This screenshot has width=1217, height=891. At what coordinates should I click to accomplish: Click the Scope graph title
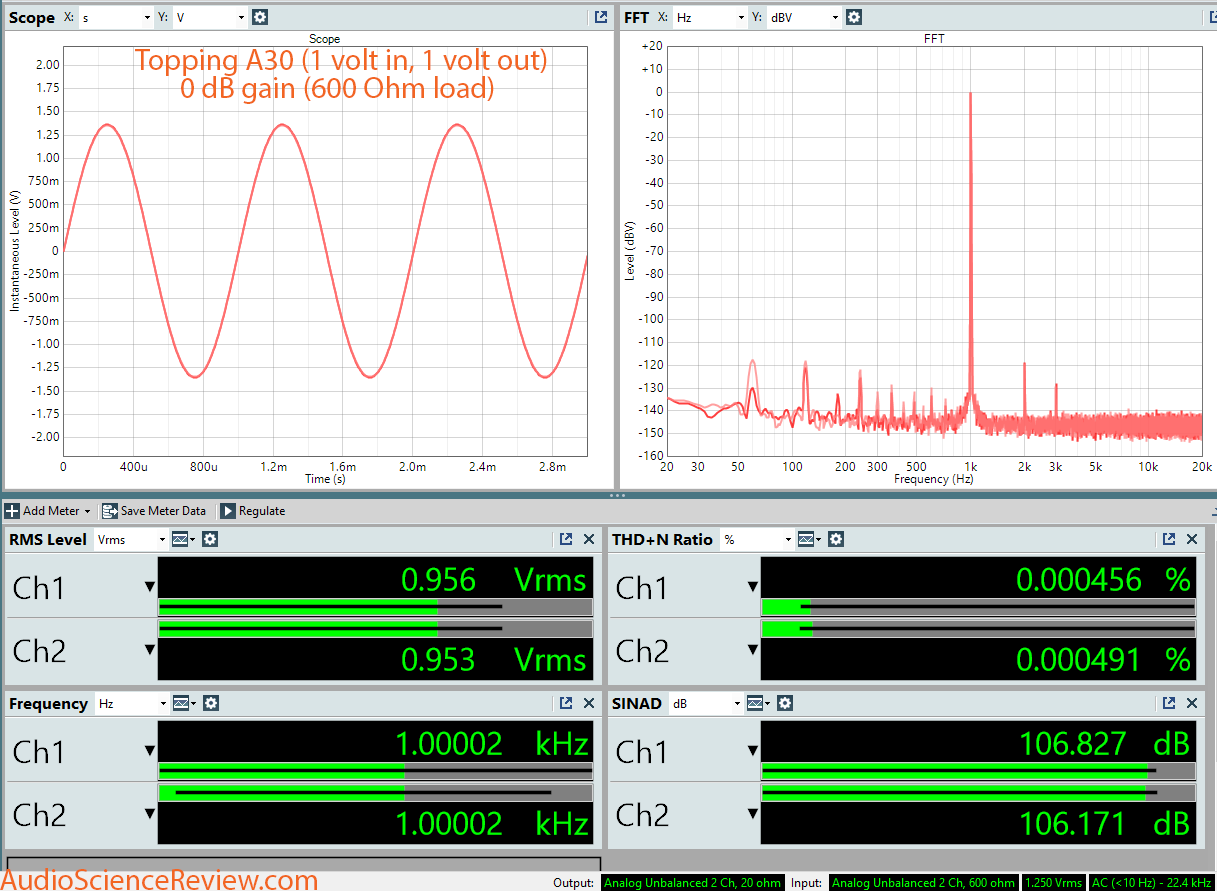point(325,39)
